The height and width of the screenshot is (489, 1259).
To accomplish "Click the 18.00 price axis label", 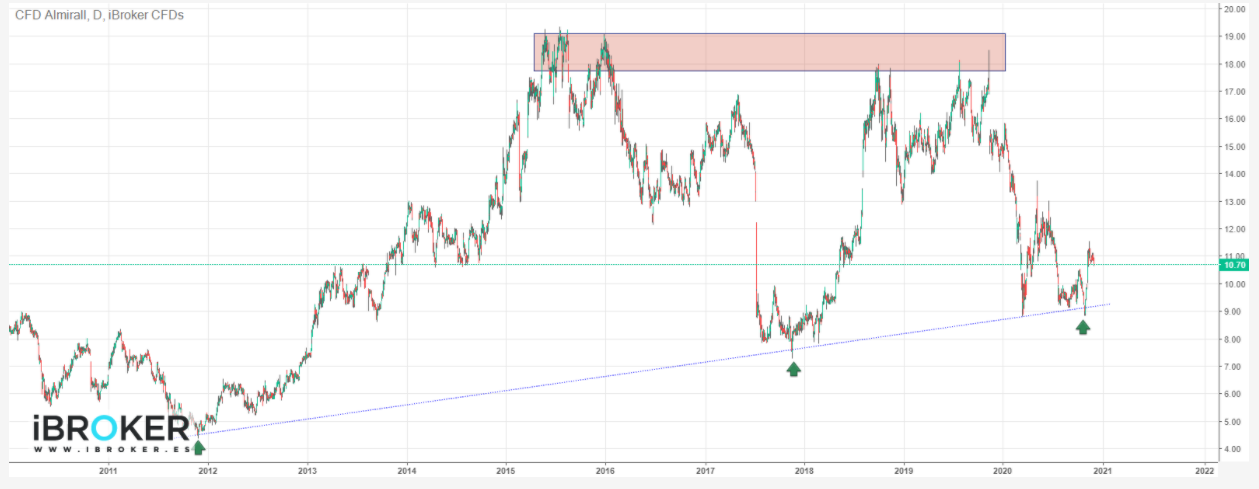I will pyautogui.click(x=1236, y=65).
